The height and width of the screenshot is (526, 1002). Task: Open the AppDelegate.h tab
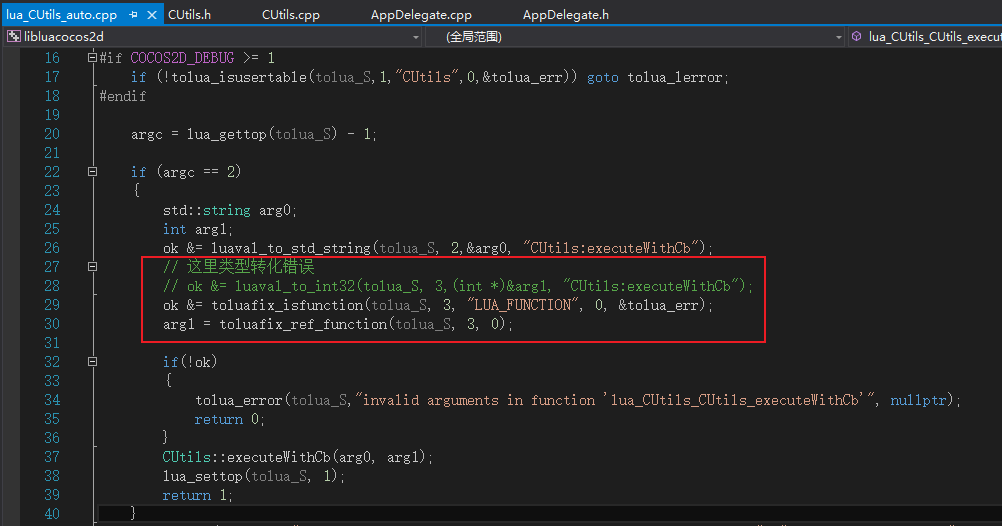pyautogui.click(x=565, y=15)
